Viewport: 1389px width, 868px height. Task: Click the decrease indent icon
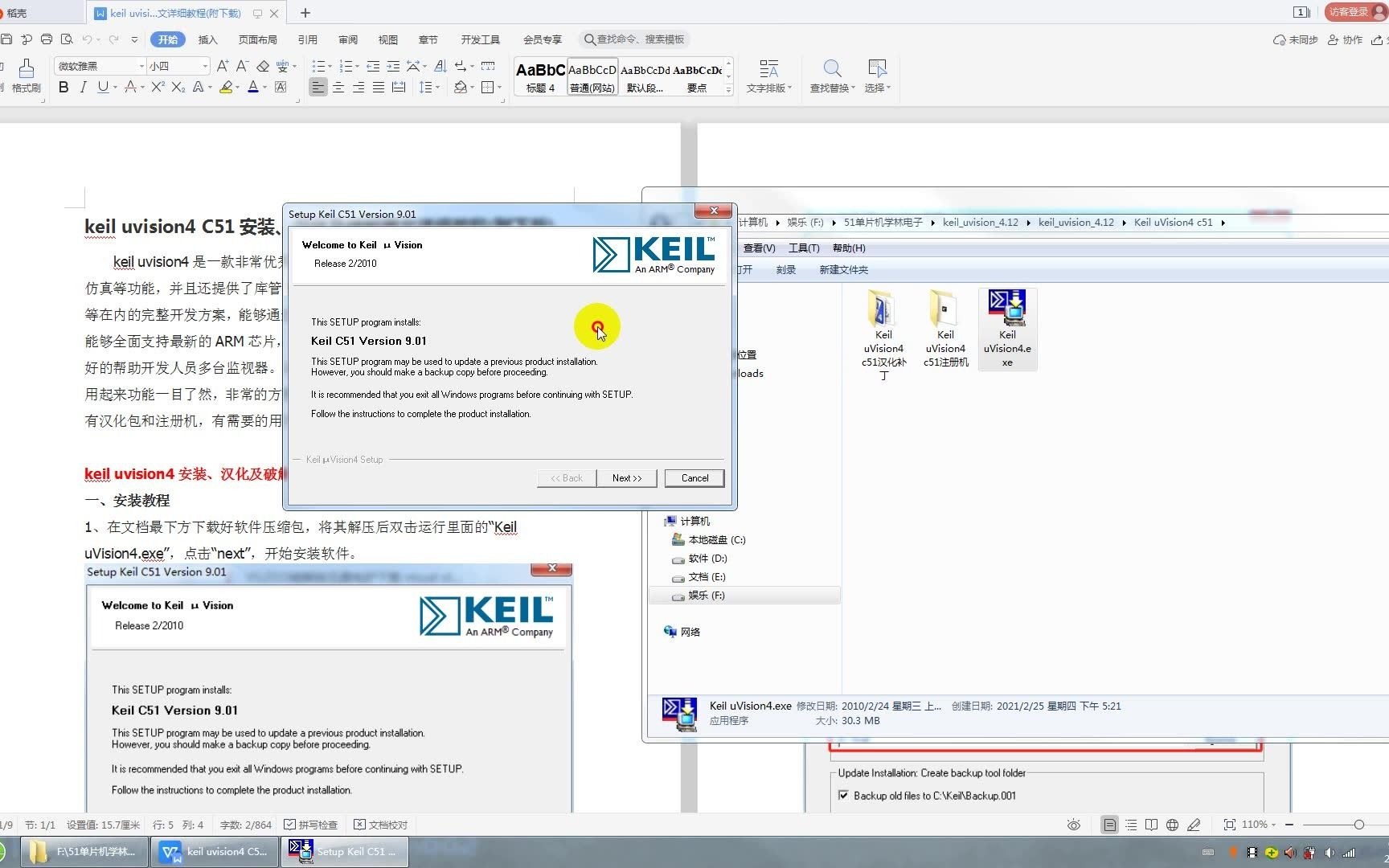373,66
